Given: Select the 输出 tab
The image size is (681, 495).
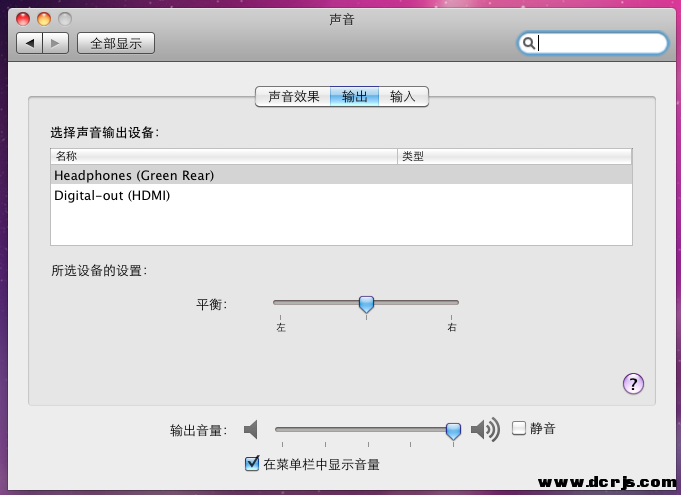Looking at the screenshot, I should pos(355,97).
